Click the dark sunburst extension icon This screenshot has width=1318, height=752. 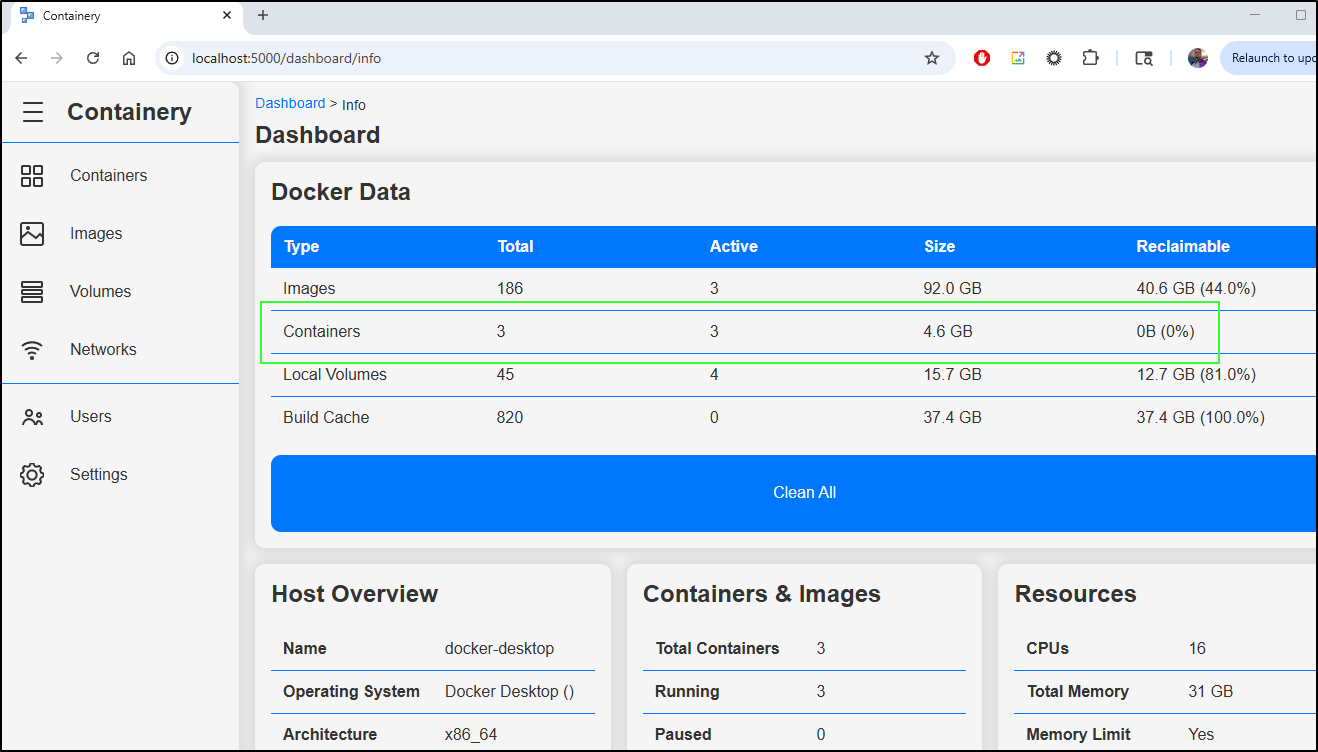pyautogui.click(x=1054, y=58)
